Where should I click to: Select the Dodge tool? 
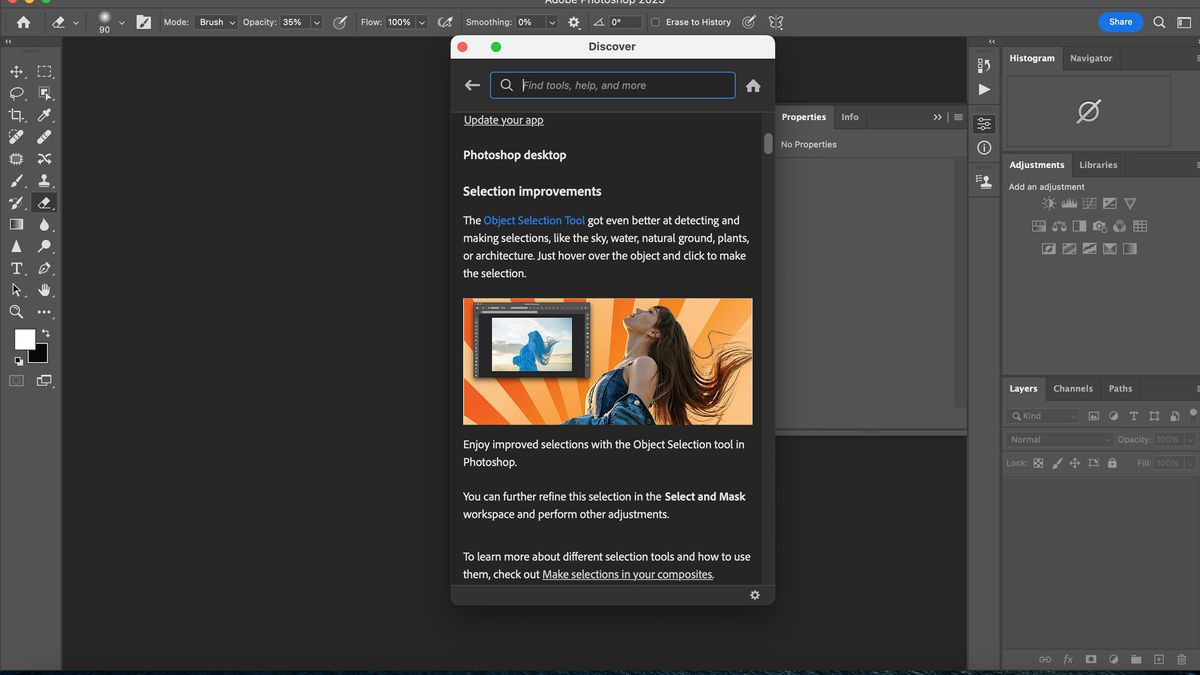point(45,247)
